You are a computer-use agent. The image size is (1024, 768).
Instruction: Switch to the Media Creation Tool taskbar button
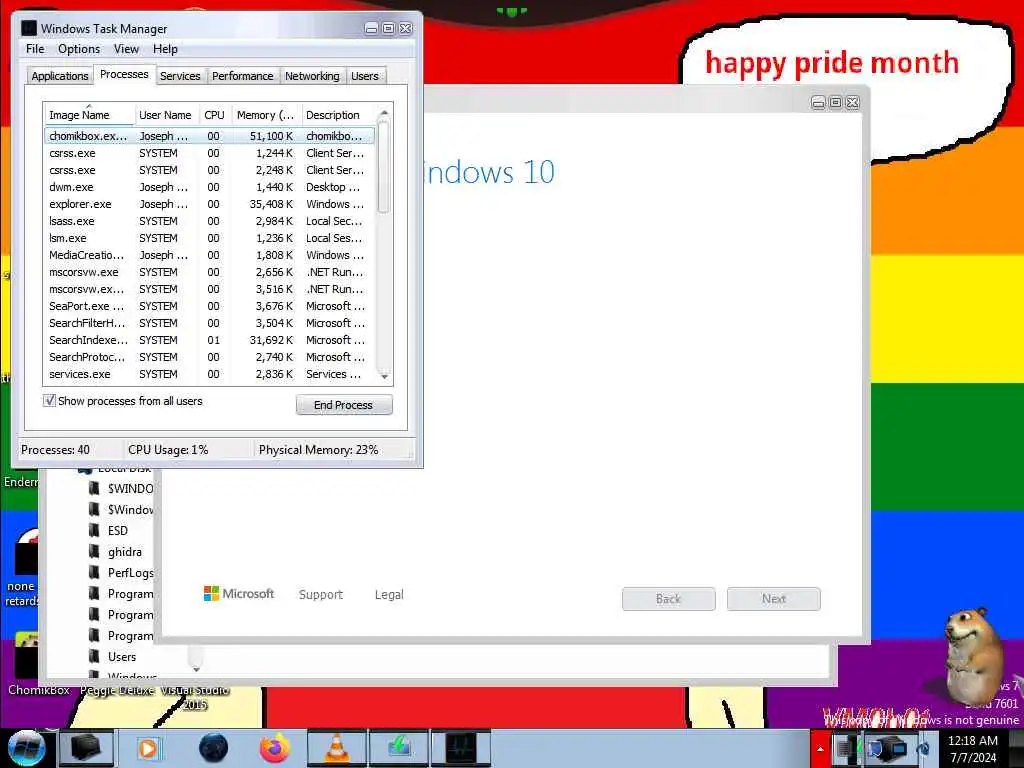(x=398, y=748)
